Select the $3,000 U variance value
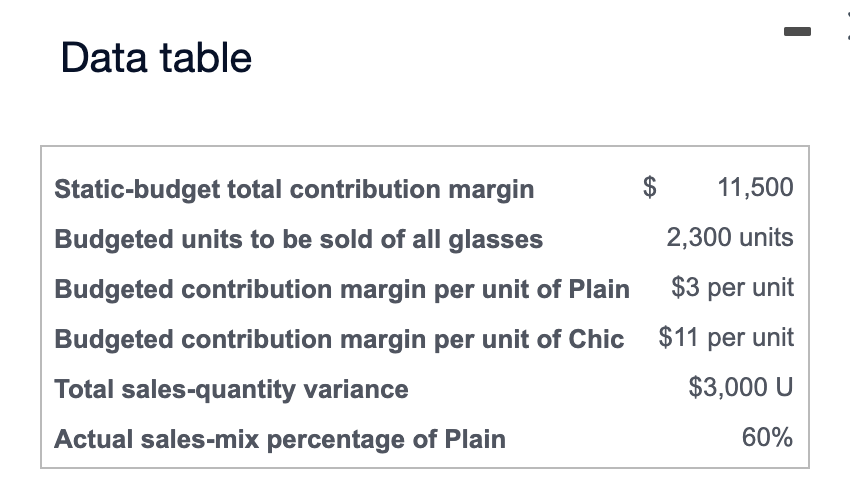Viewport: 850px width, 486px height. [741, 387]
